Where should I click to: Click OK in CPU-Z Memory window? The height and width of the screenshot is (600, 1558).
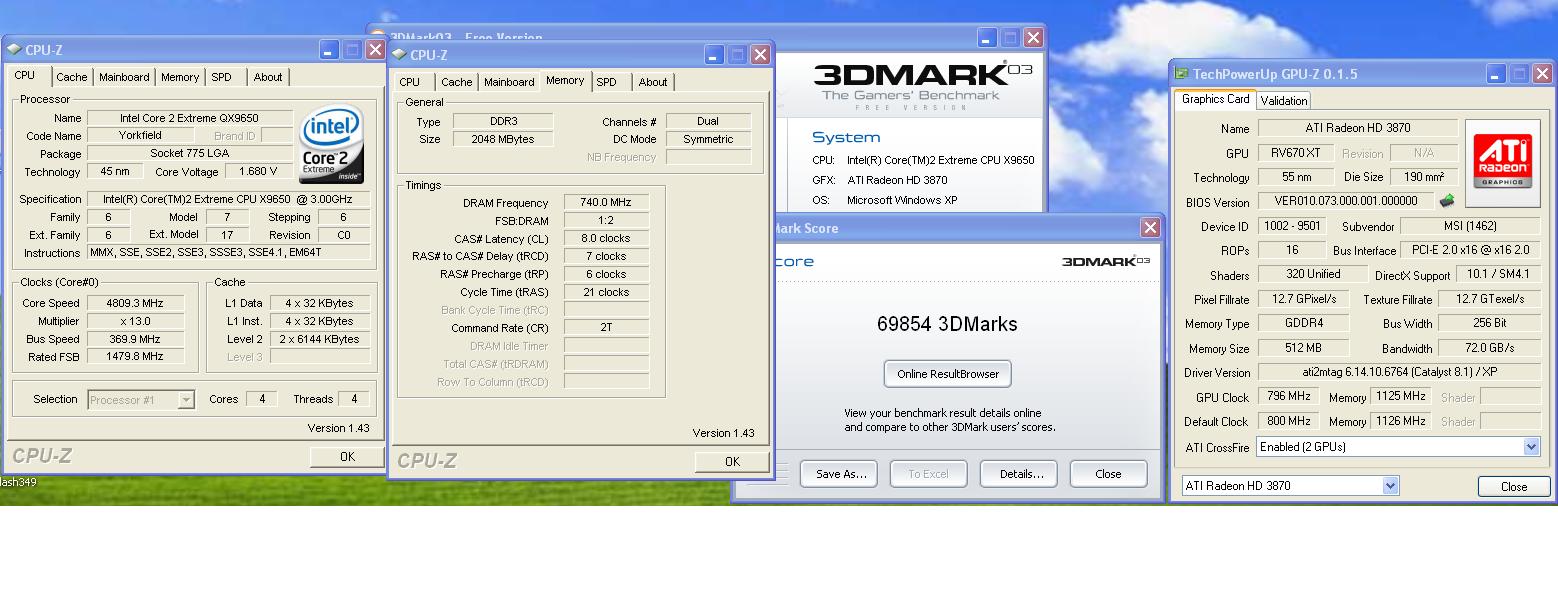[x=732, y=461]
